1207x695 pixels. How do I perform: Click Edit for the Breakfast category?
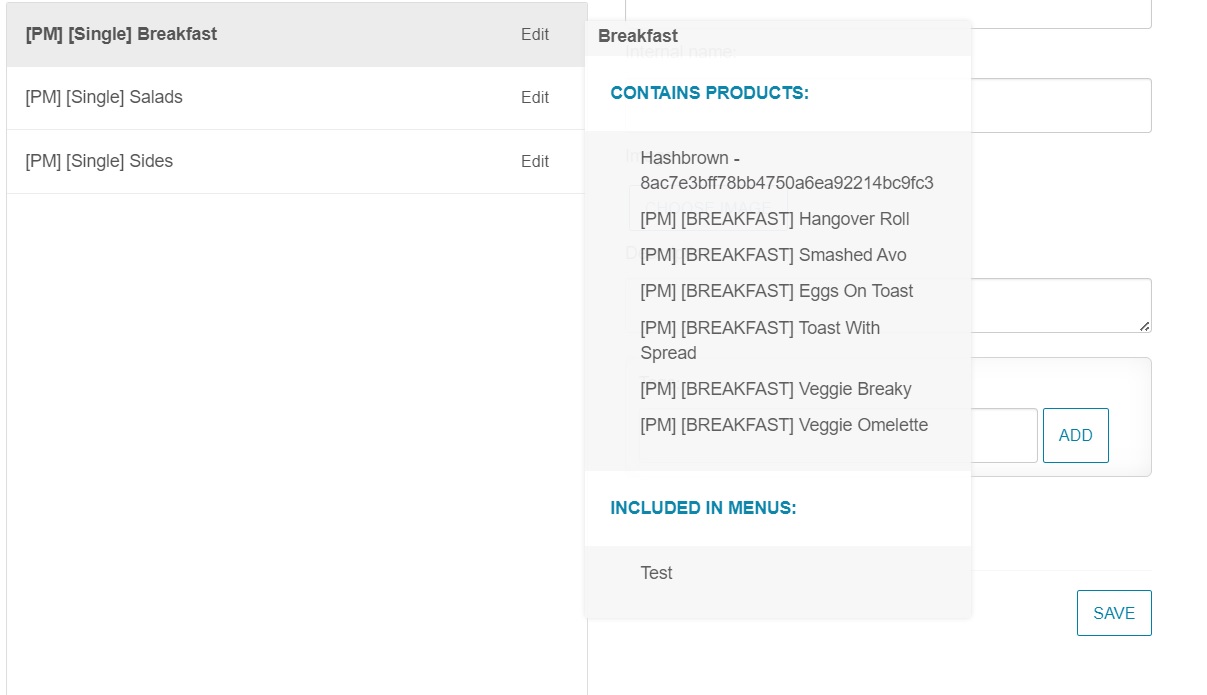[535, 34]
